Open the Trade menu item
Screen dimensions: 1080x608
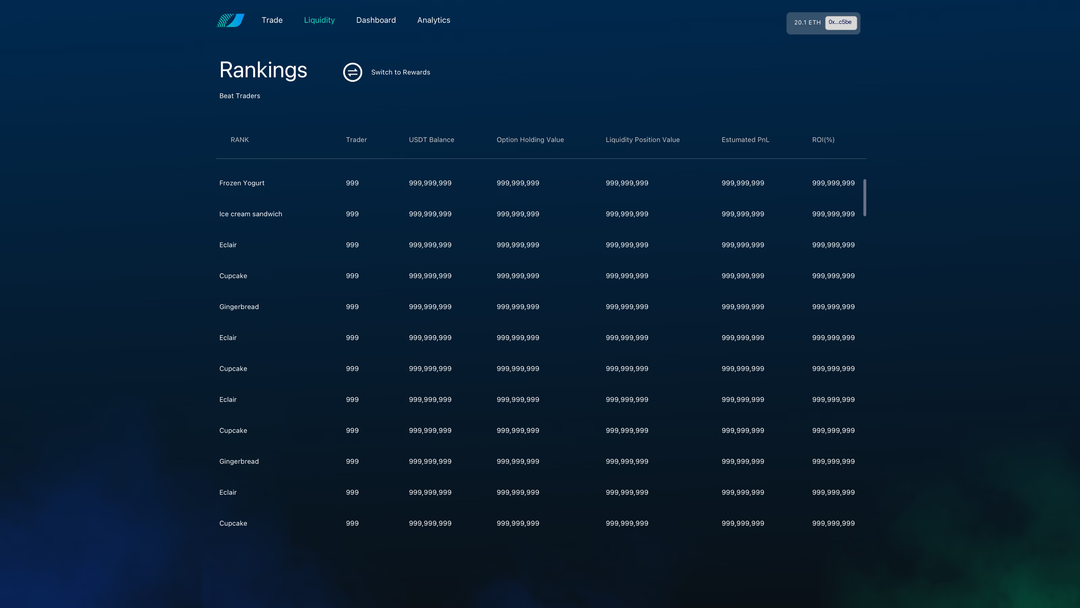(x=272, y=20)
